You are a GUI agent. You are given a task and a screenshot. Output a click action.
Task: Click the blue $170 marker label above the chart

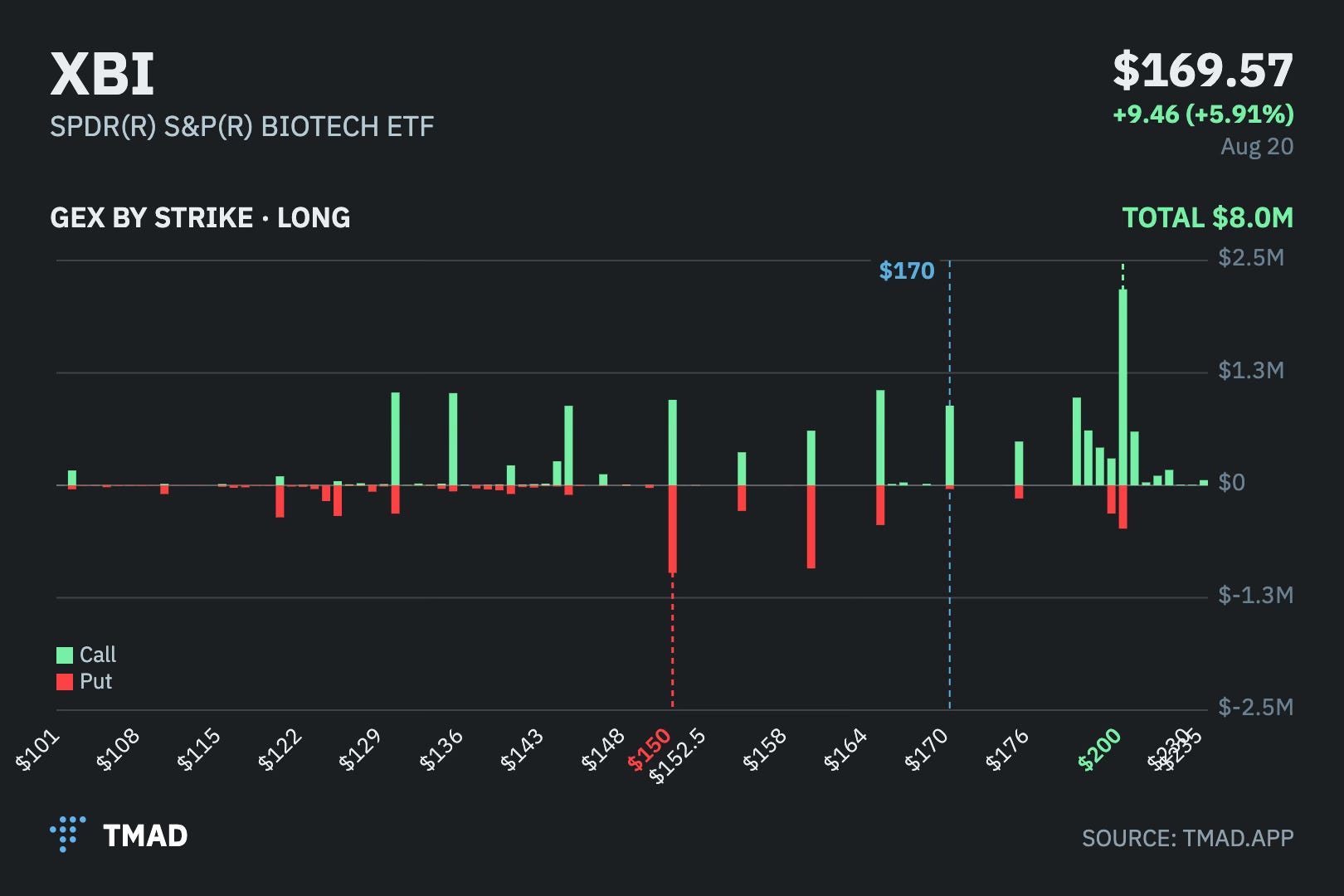point(907,270)
